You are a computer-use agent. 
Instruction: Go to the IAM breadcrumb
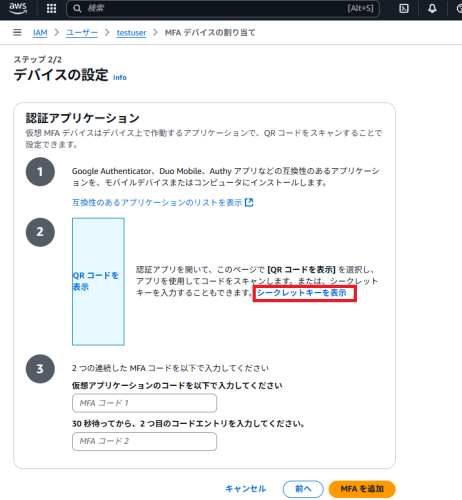point(40,33)
